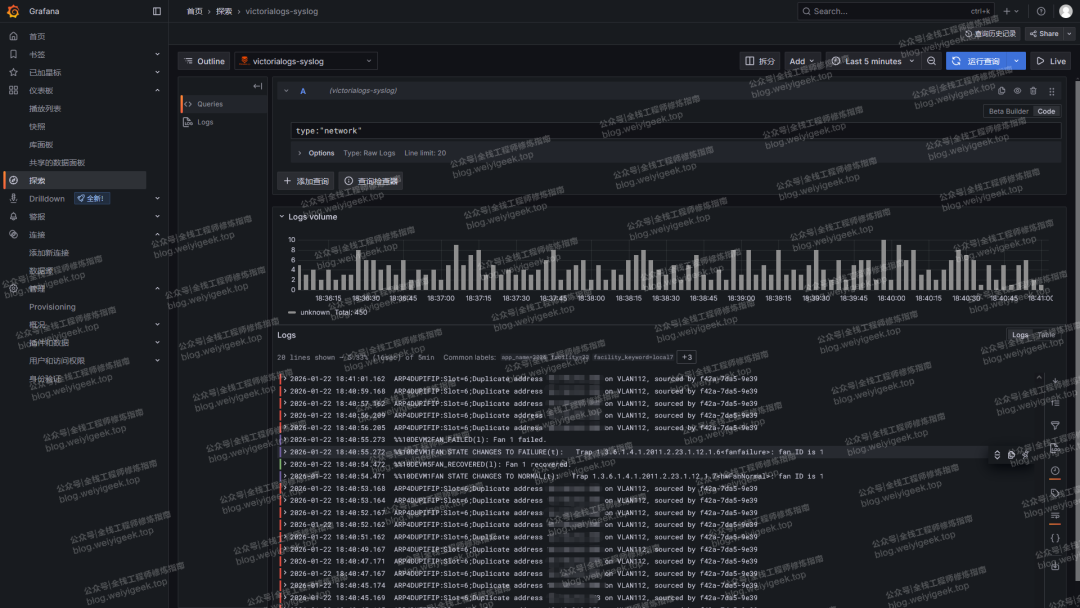Viewport: 1080px width, 608px height.
Task: Grab the query A drag handle
Action: pyautogui.click(x=1052, y=91)
